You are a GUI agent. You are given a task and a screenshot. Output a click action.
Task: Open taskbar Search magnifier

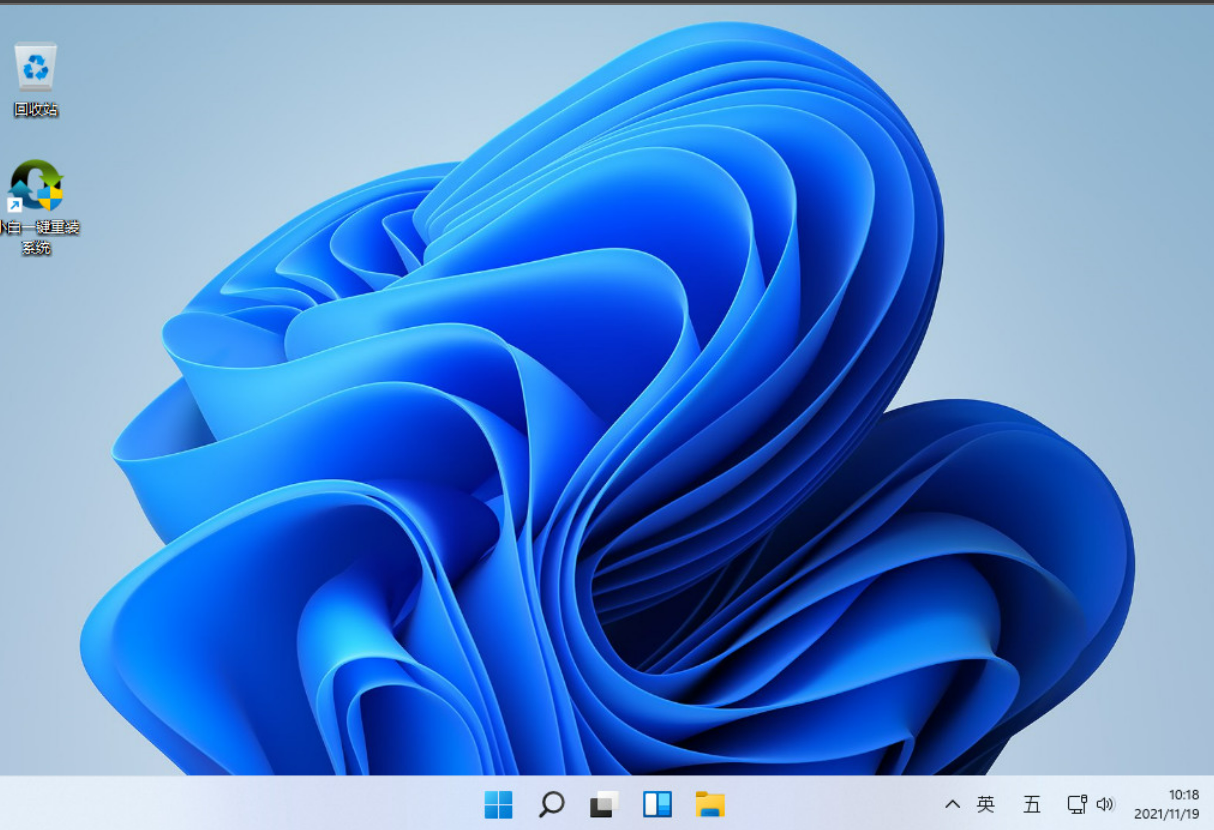tap(551, 804)
